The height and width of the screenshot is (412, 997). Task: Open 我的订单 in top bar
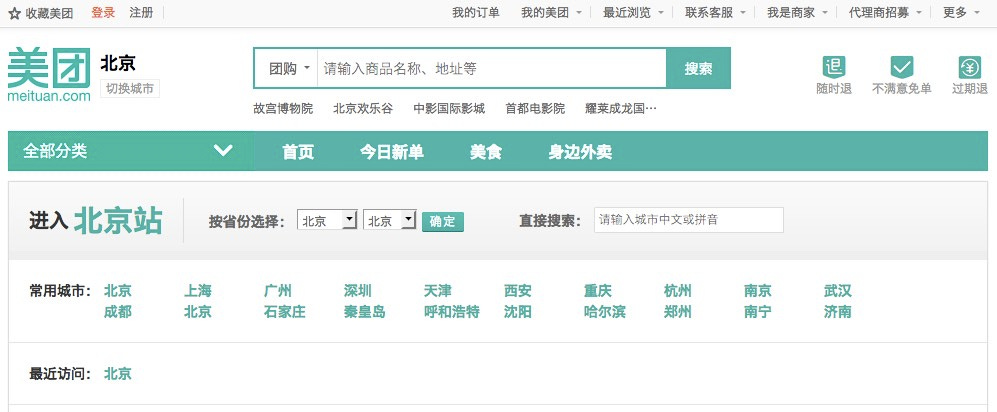[x=476, y=13]
